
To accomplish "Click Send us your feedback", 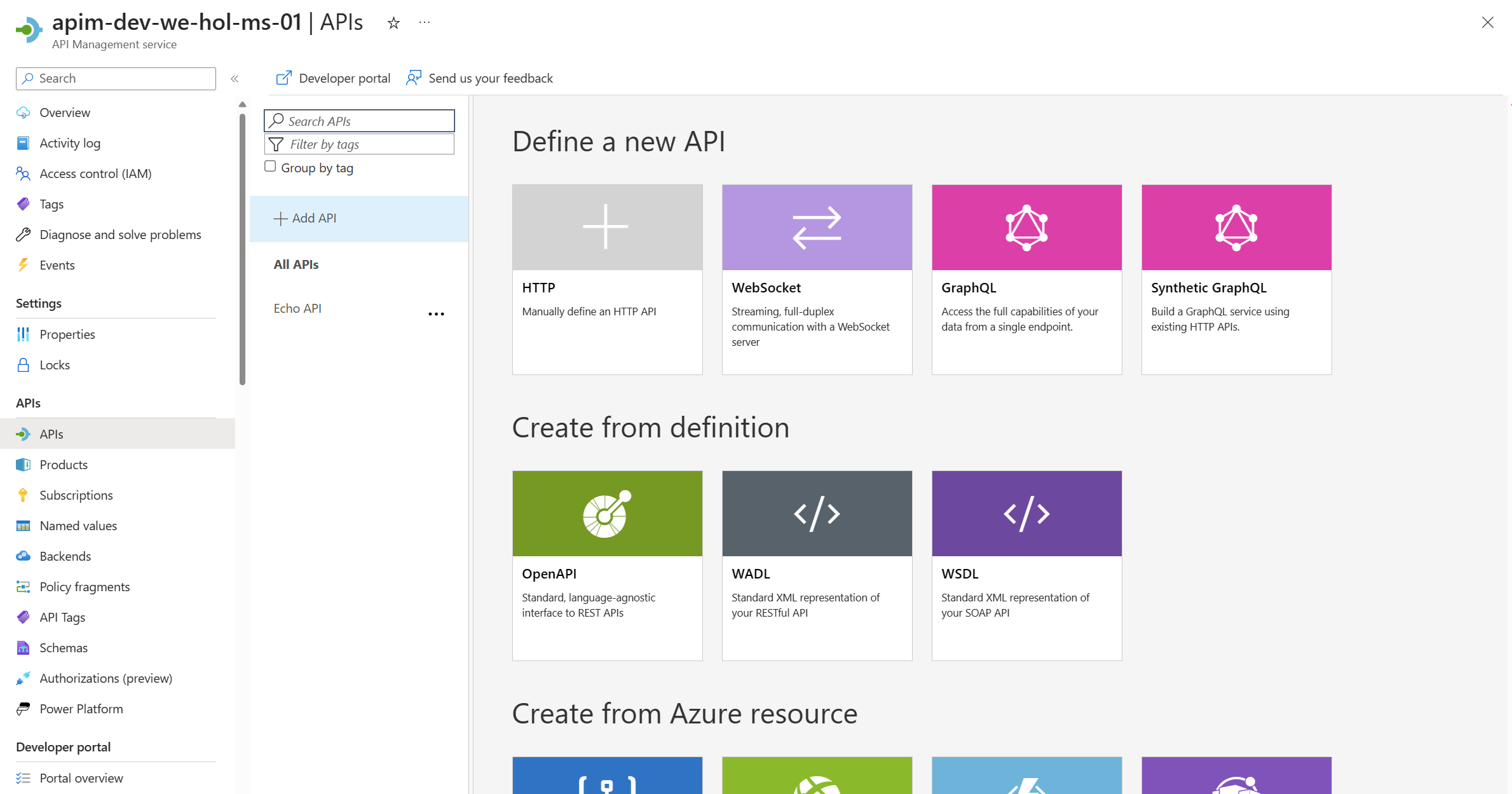I will tap(479, 78).
